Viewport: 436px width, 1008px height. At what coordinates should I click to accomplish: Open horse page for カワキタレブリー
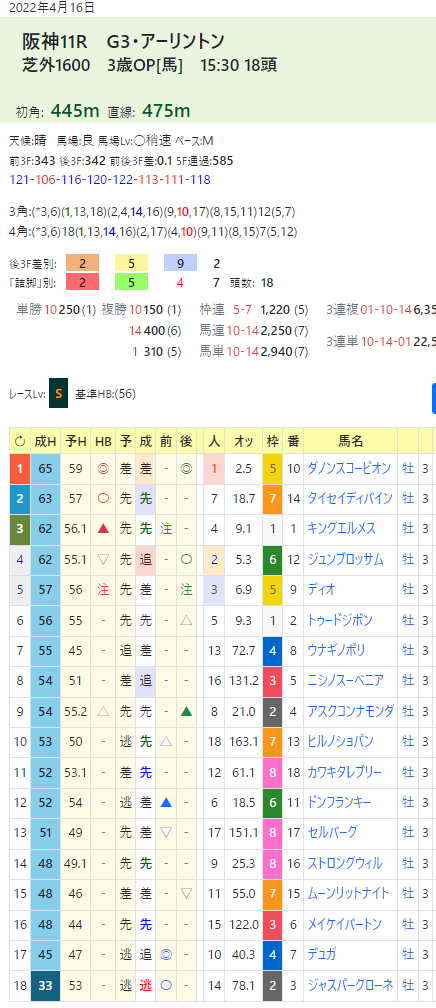pos(345,772)
